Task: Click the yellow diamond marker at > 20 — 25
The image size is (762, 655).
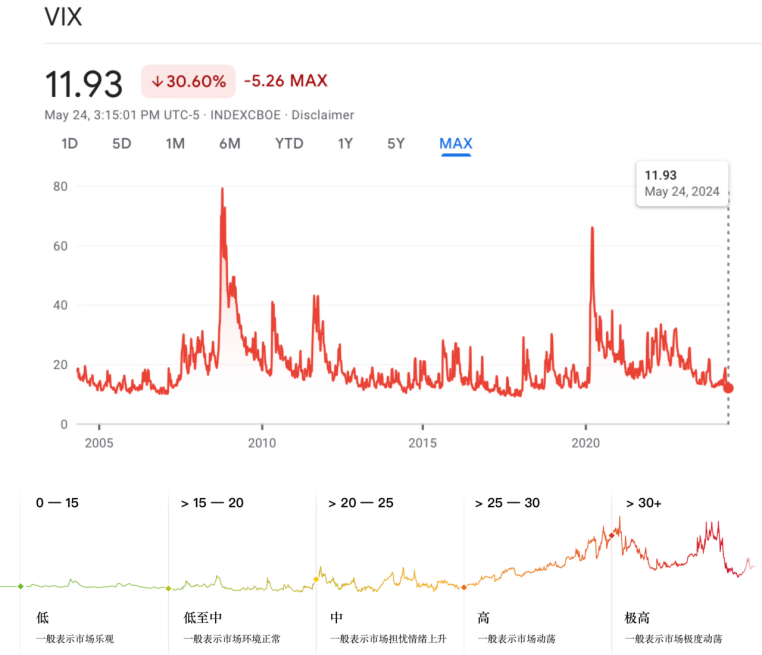Action: click(316, 579)
